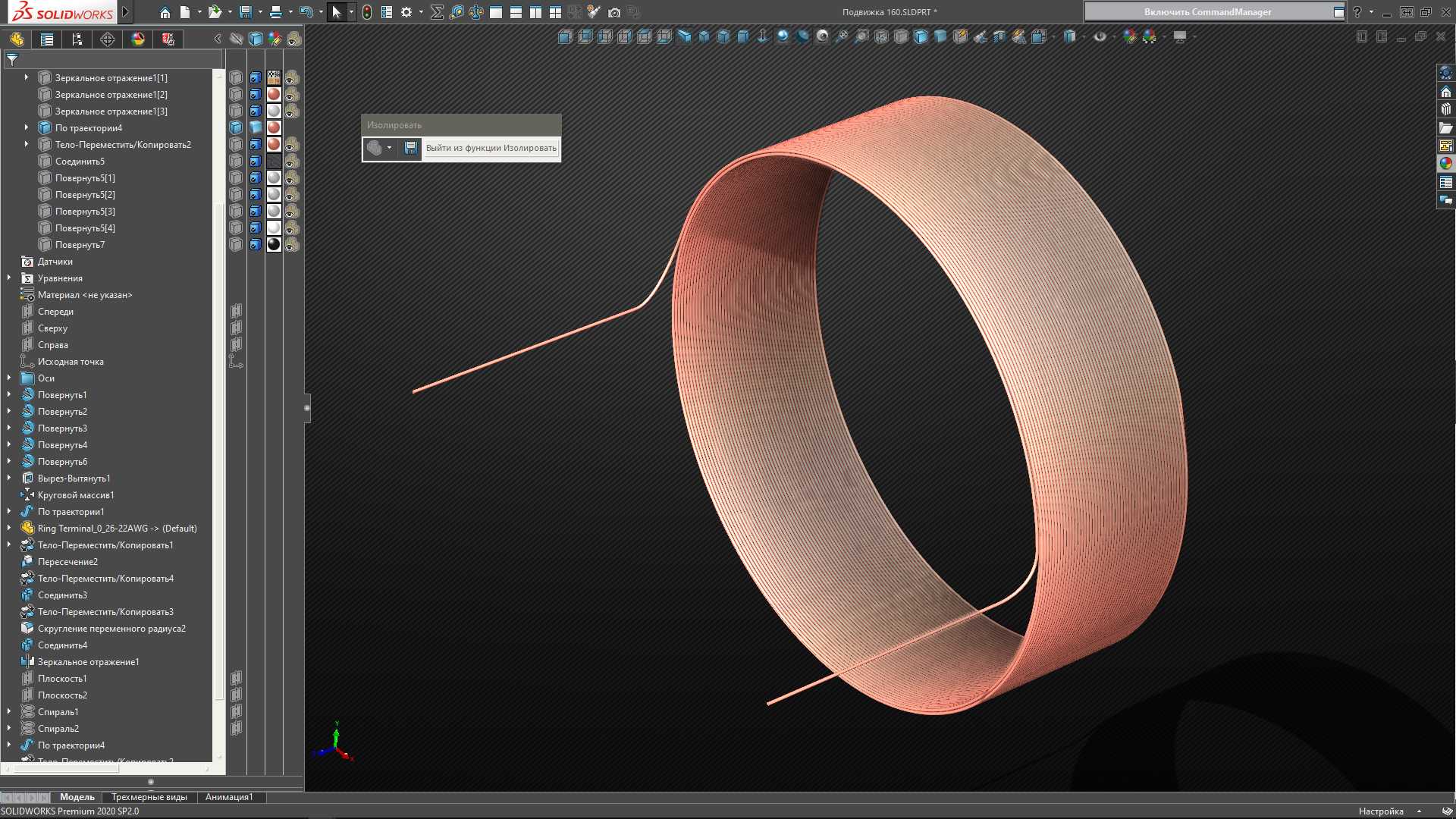This screenshot has height=819, width=1456.
Task: Open File Explorer folder in task pane
Action: click(x=1446, y=127)
